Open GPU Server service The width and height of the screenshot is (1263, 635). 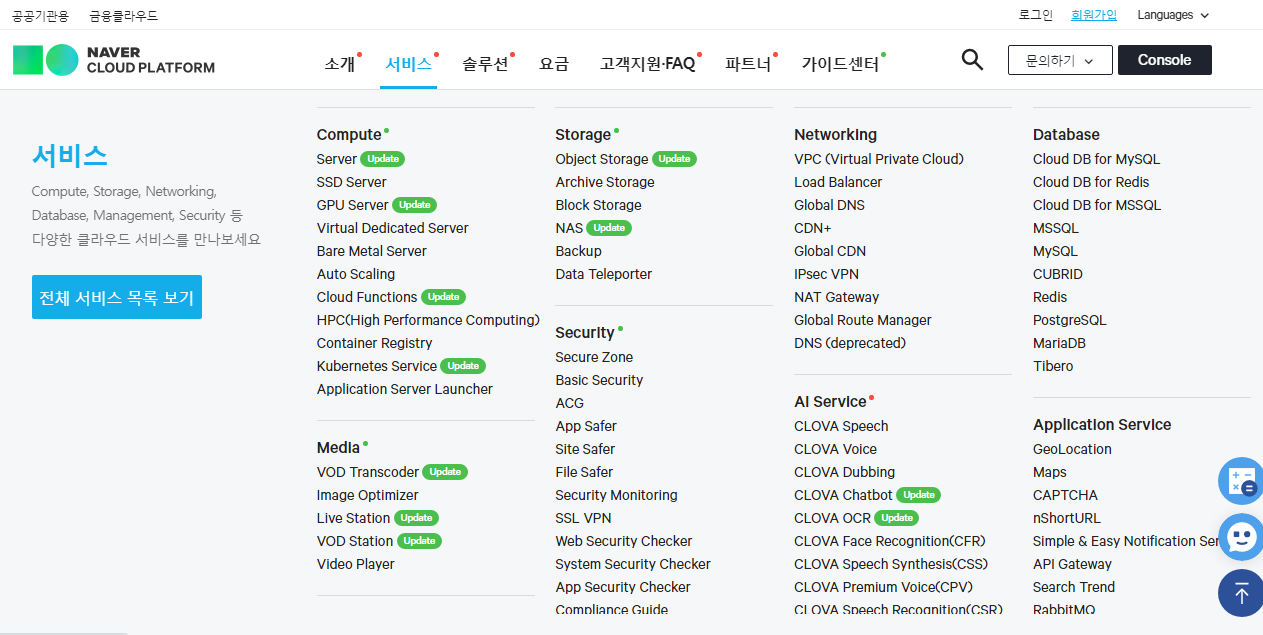(353, 205)
